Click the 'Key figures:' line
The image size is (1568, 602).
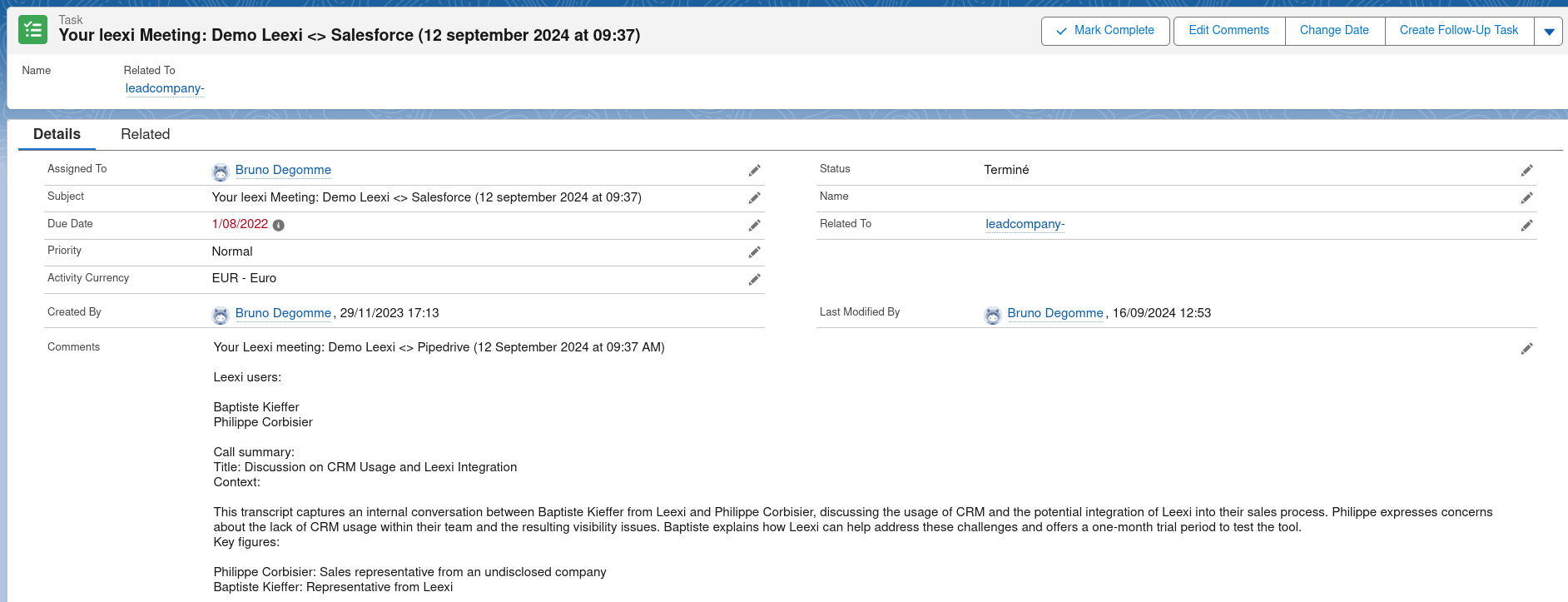(x=246, y=542)
